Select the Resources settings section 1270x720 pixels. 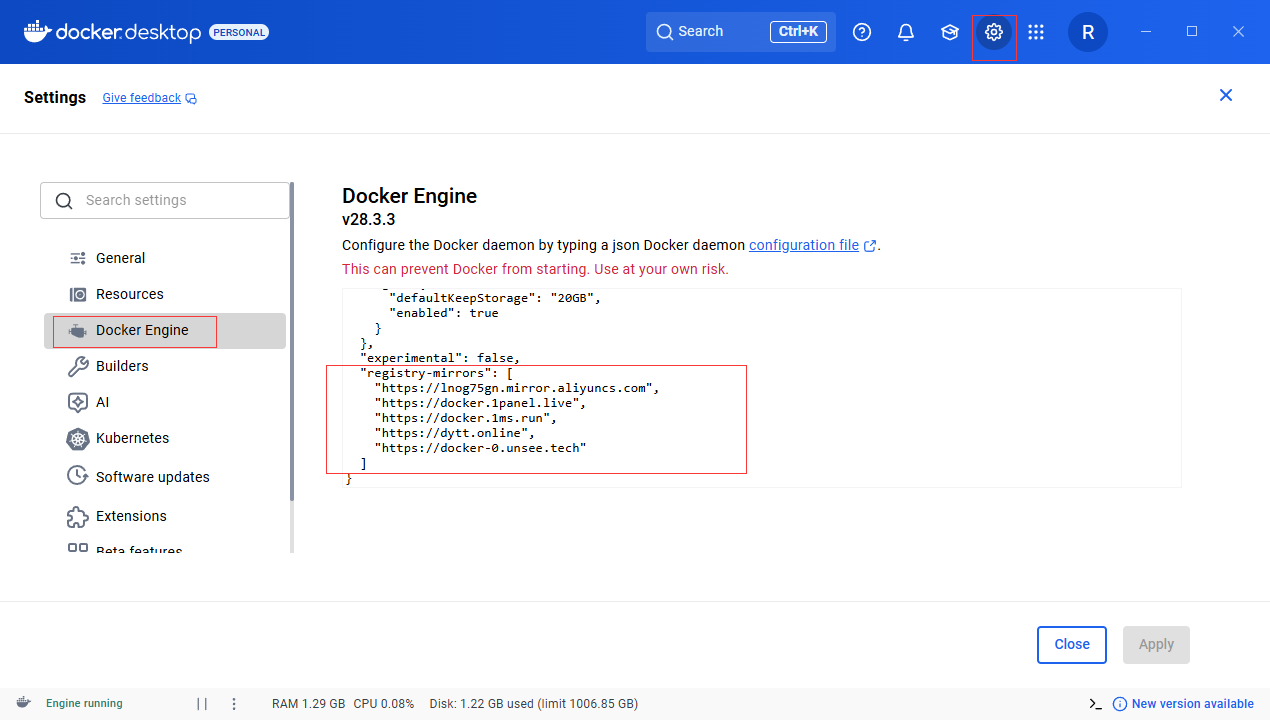click(x=165, y=294)
